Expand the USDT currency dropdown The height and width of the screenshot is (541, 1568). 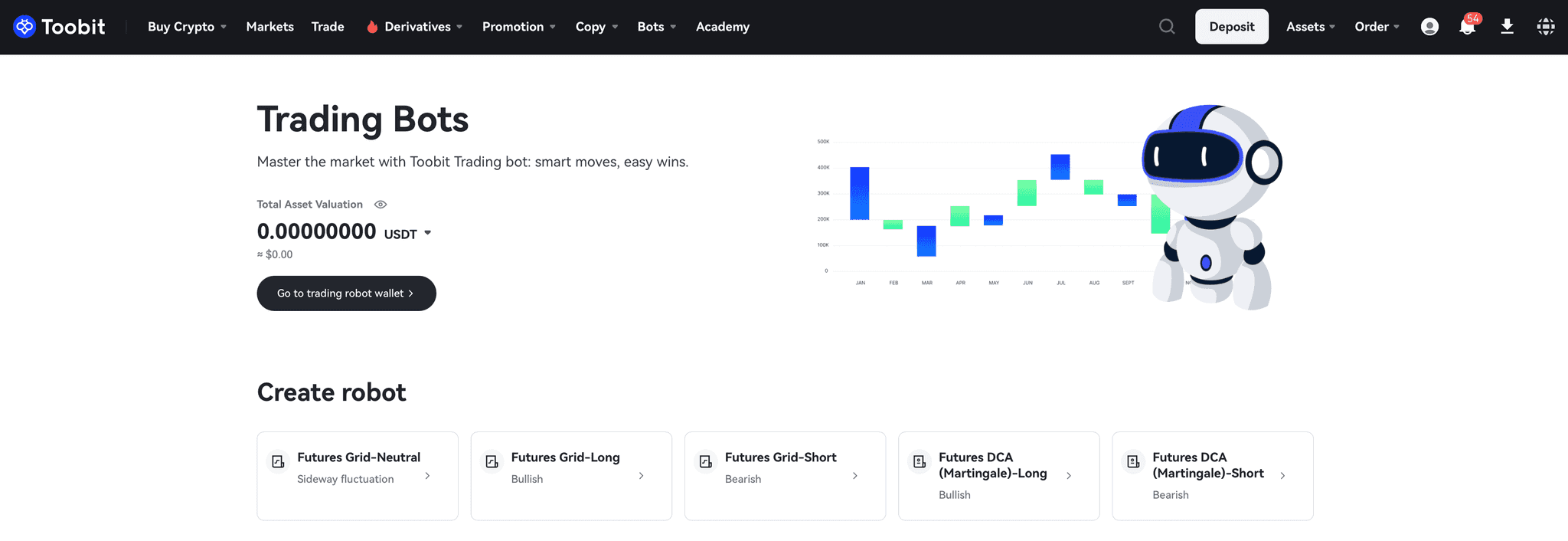click(427, 233)
